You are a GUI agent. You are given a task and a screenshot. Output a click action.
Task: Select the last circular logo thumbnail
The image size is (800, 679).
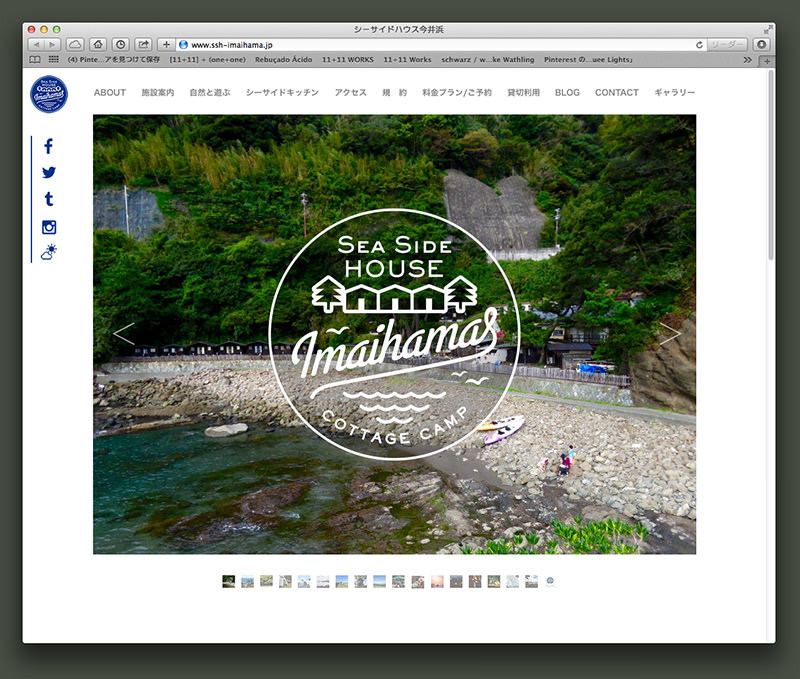pos(550,582)
